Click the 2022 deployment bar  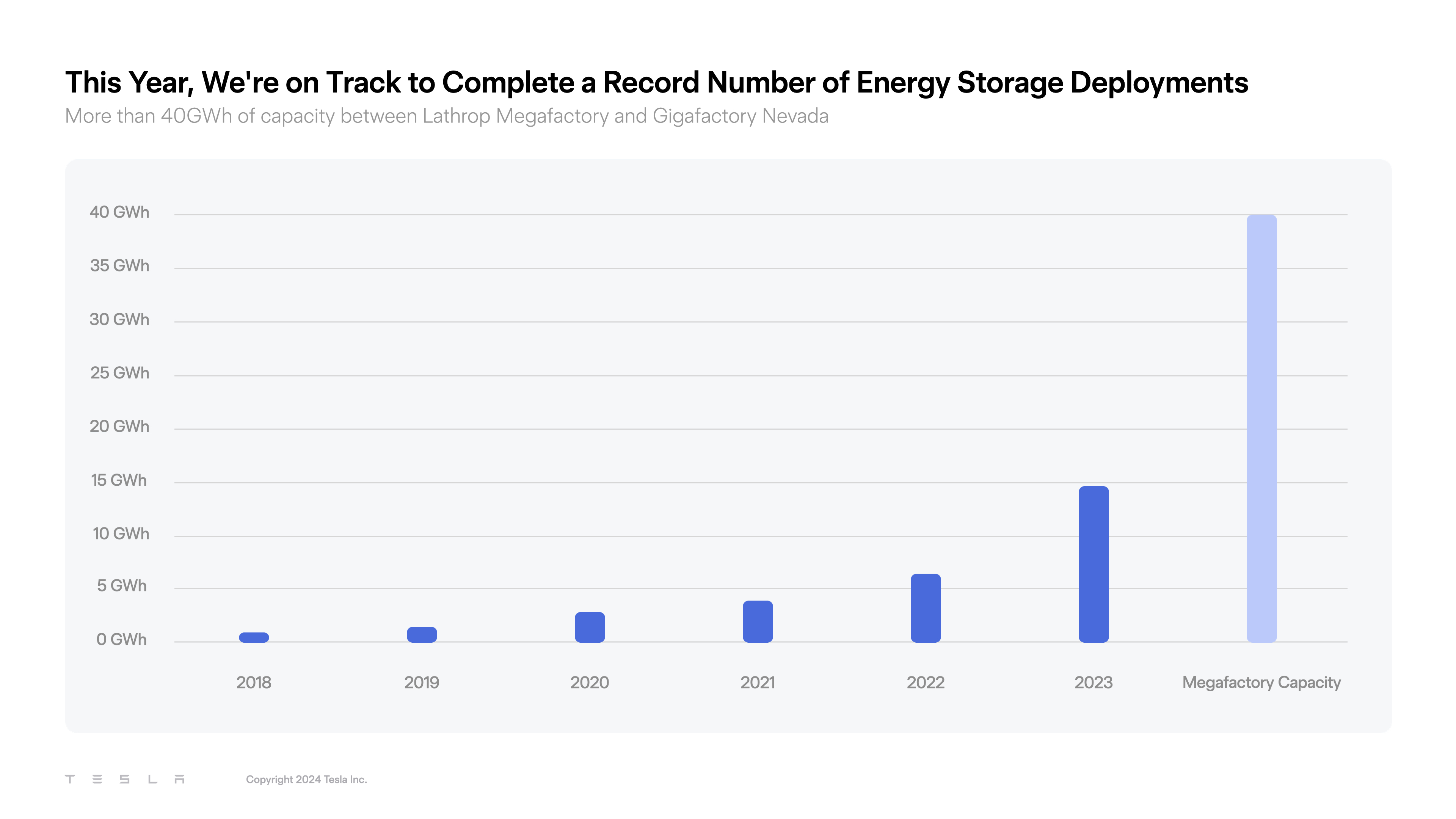click(x=925, y=607)
